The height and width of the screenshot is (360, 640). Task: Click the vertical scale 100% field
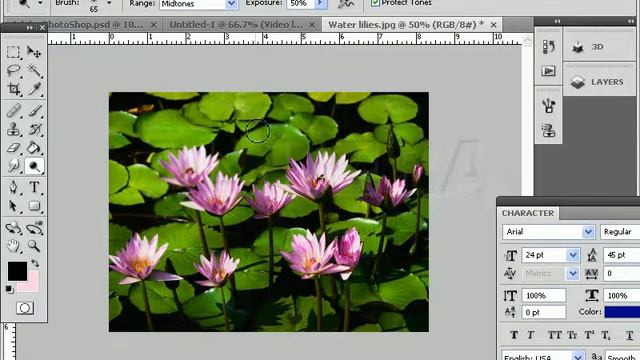click(x=544, y=296)
